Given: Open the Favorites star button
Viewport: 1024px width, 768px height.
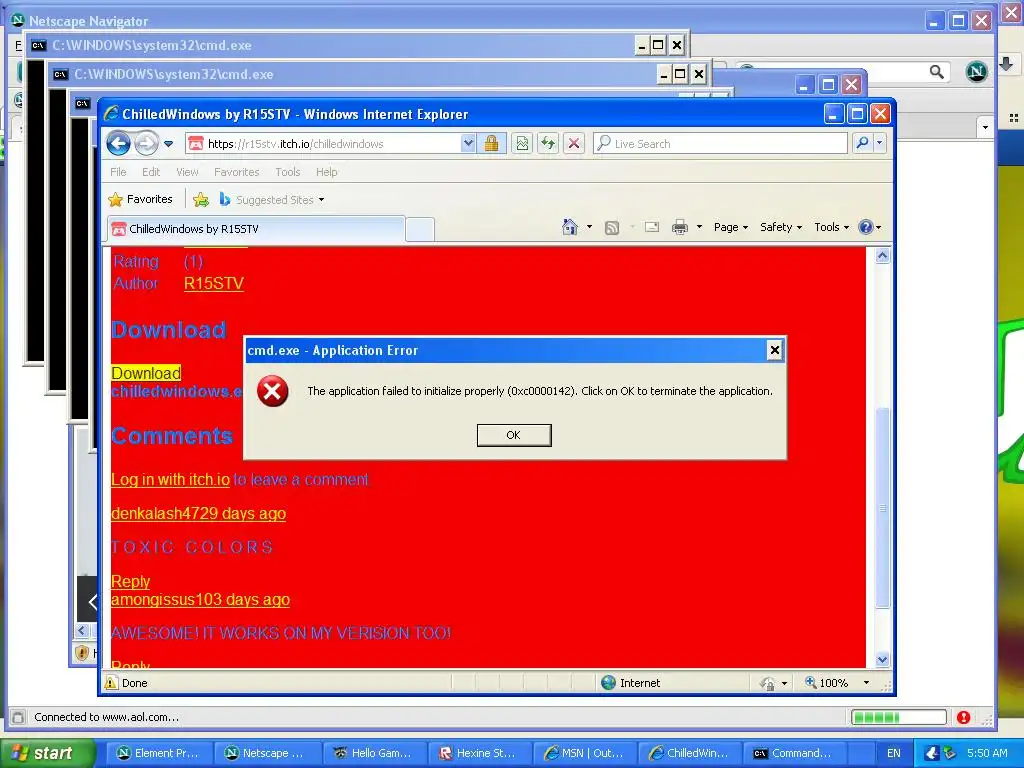Looking at the screenshot, I should [x=140, y=199].
